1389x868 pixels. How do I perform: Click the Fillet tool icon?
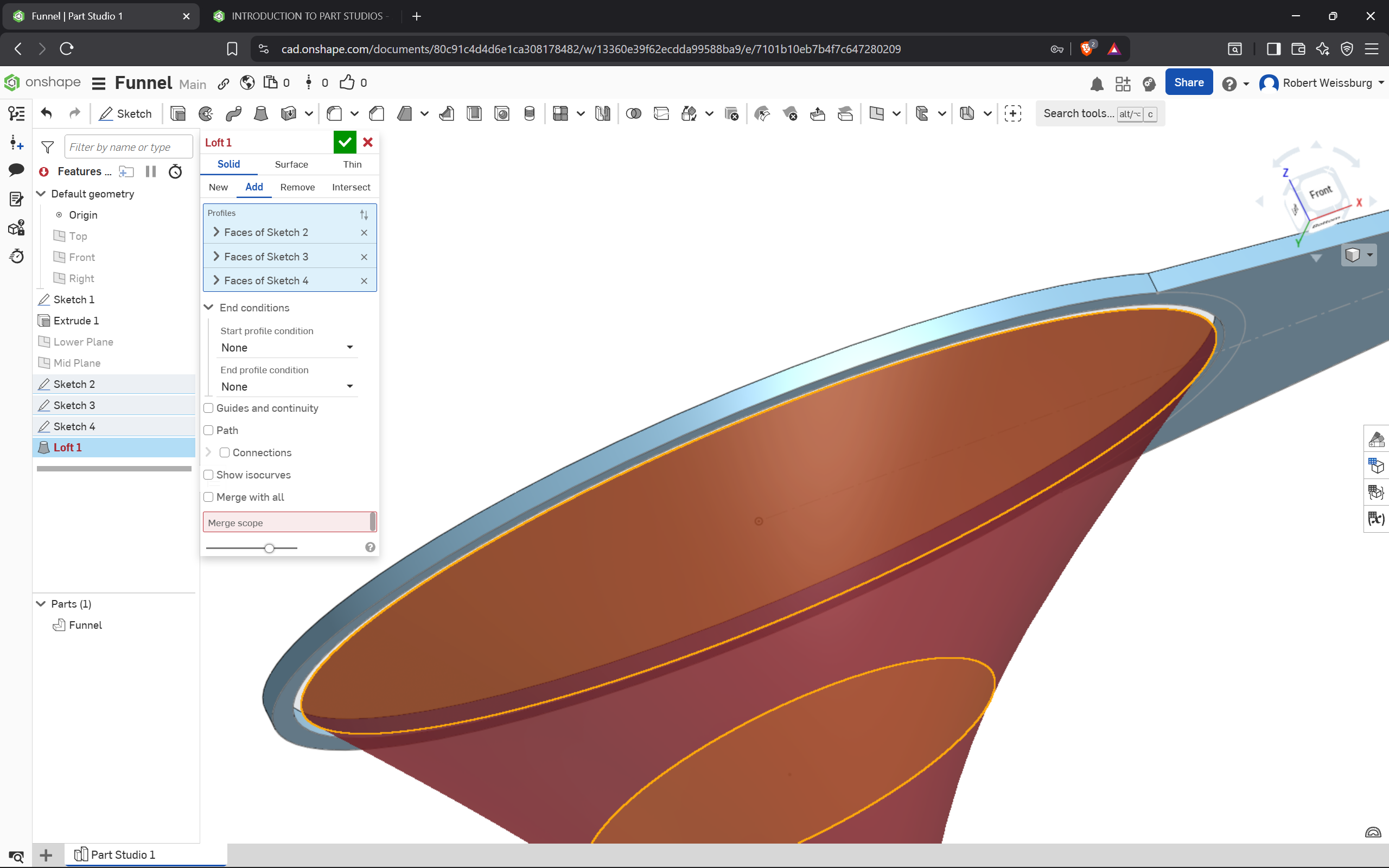[334, 114]
